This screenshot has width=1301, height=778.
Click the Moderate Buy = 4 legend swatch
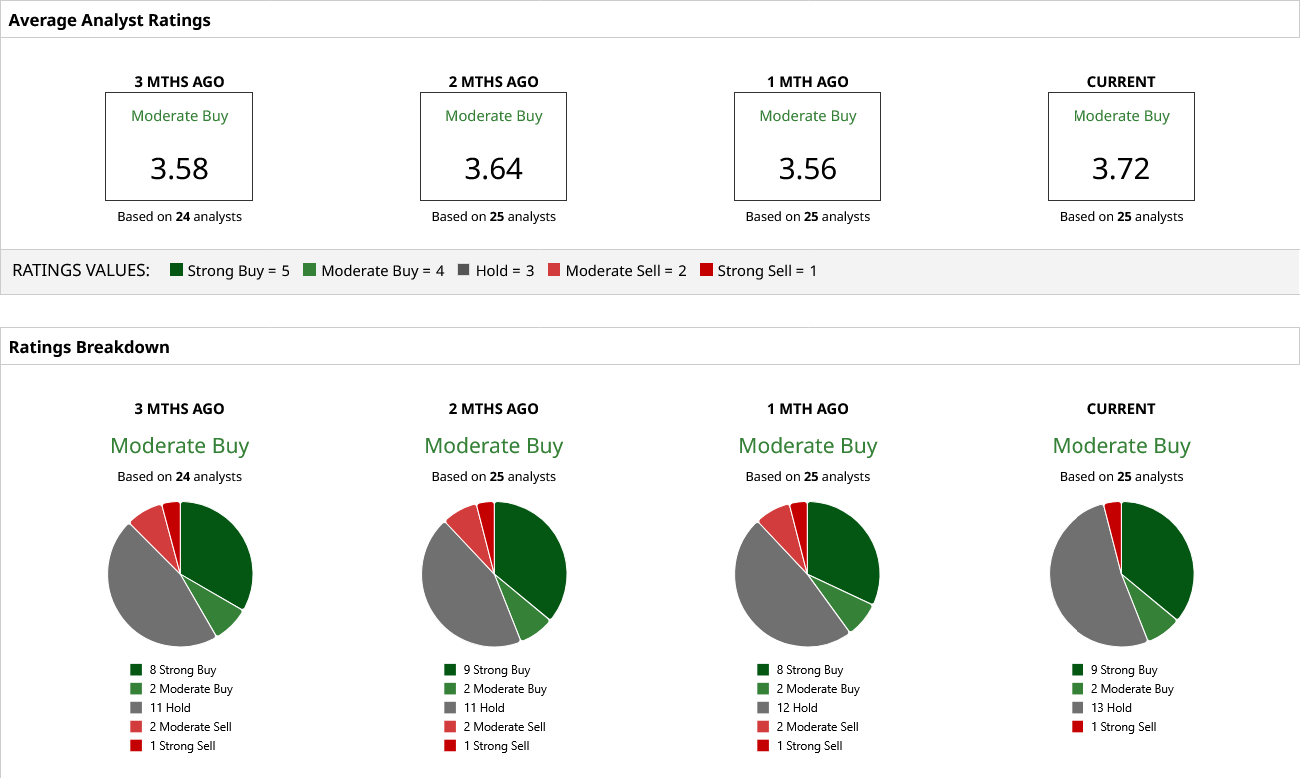[310, 270]
